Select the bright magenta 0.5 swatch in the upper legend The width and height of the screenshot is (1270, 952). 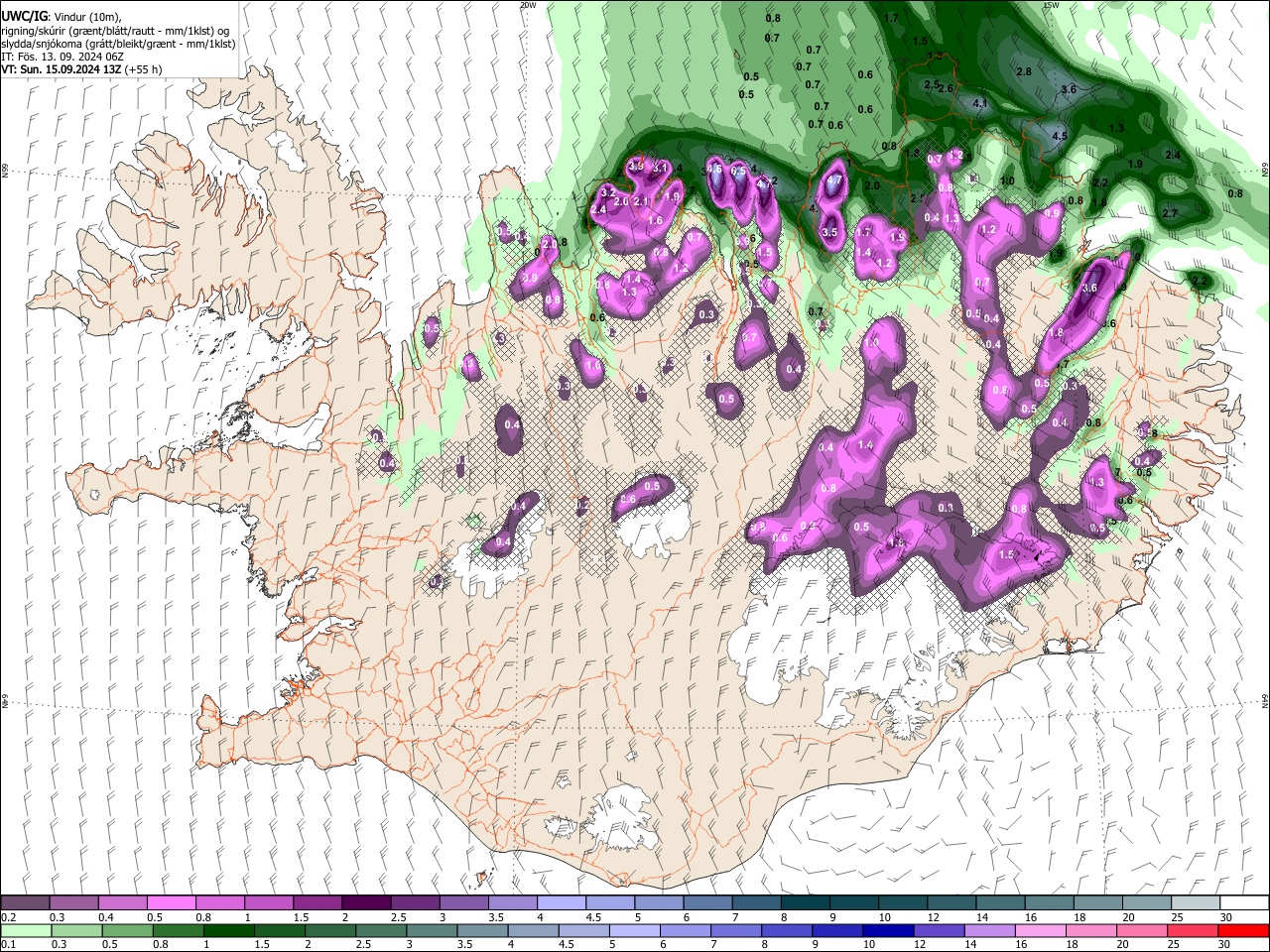tap(171, 903)
